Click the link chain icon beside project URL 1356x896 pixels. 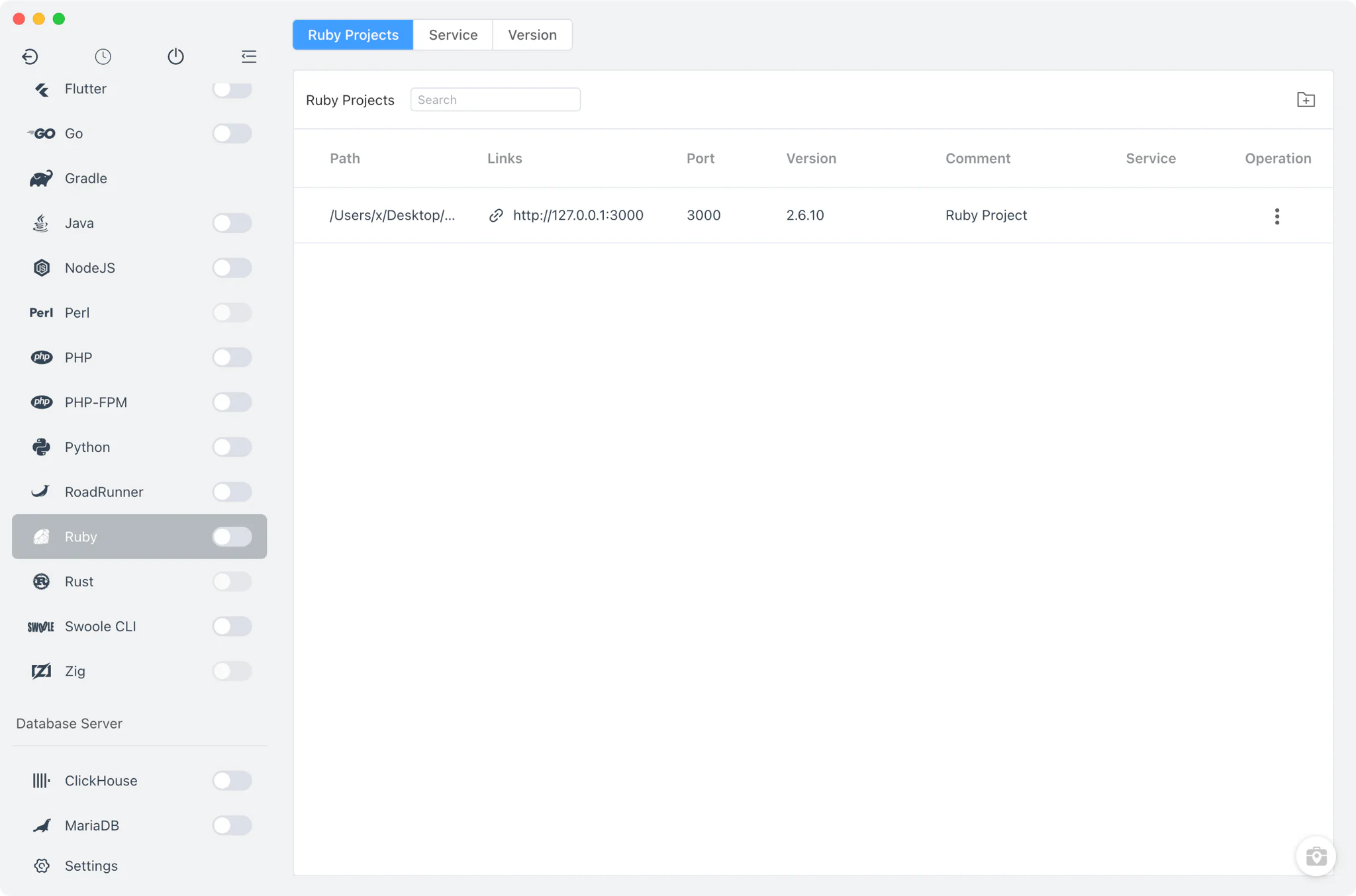(496, 216)
